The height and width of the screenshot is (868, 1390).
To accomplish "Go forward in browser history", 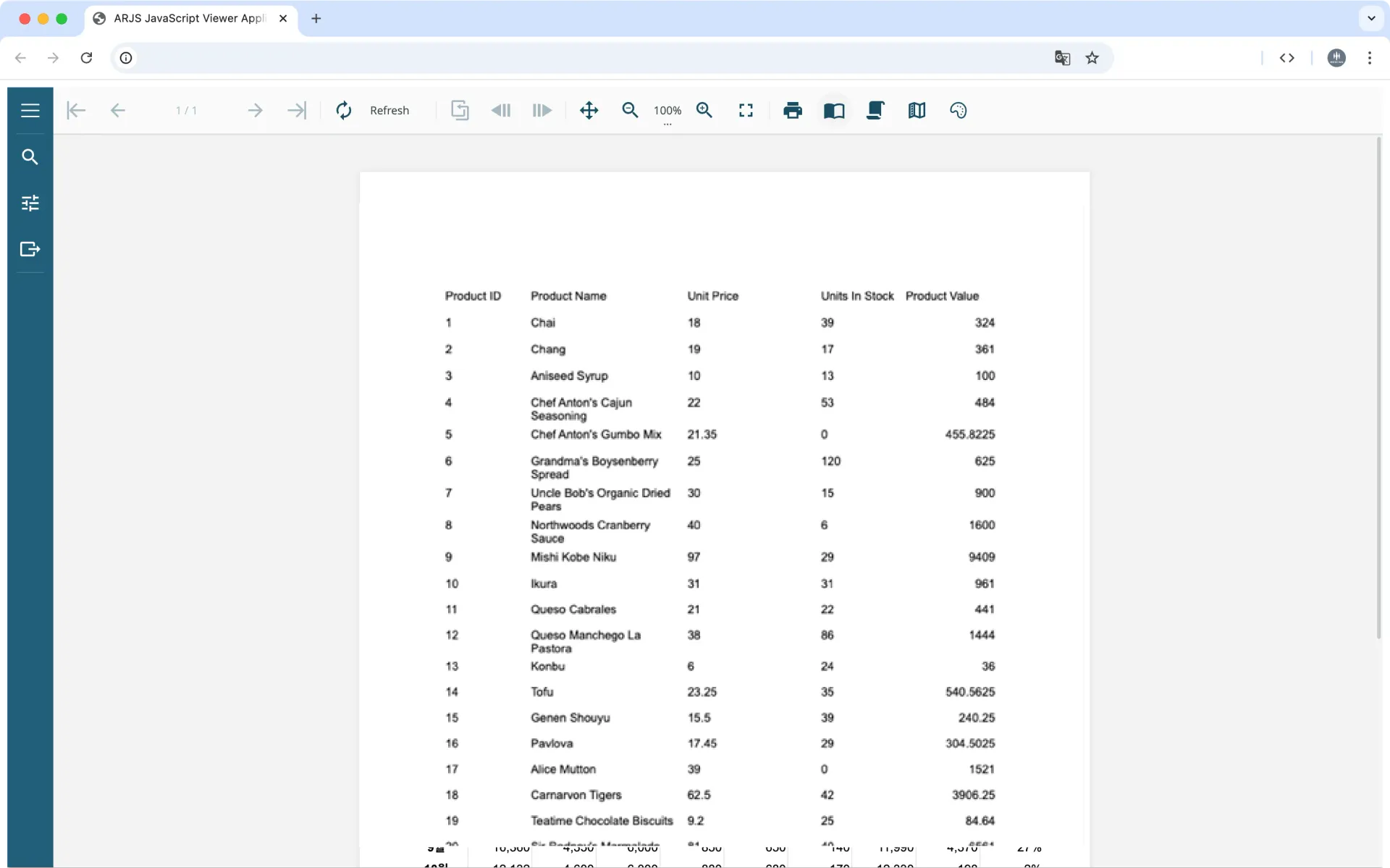I will (x=53, y=58).
